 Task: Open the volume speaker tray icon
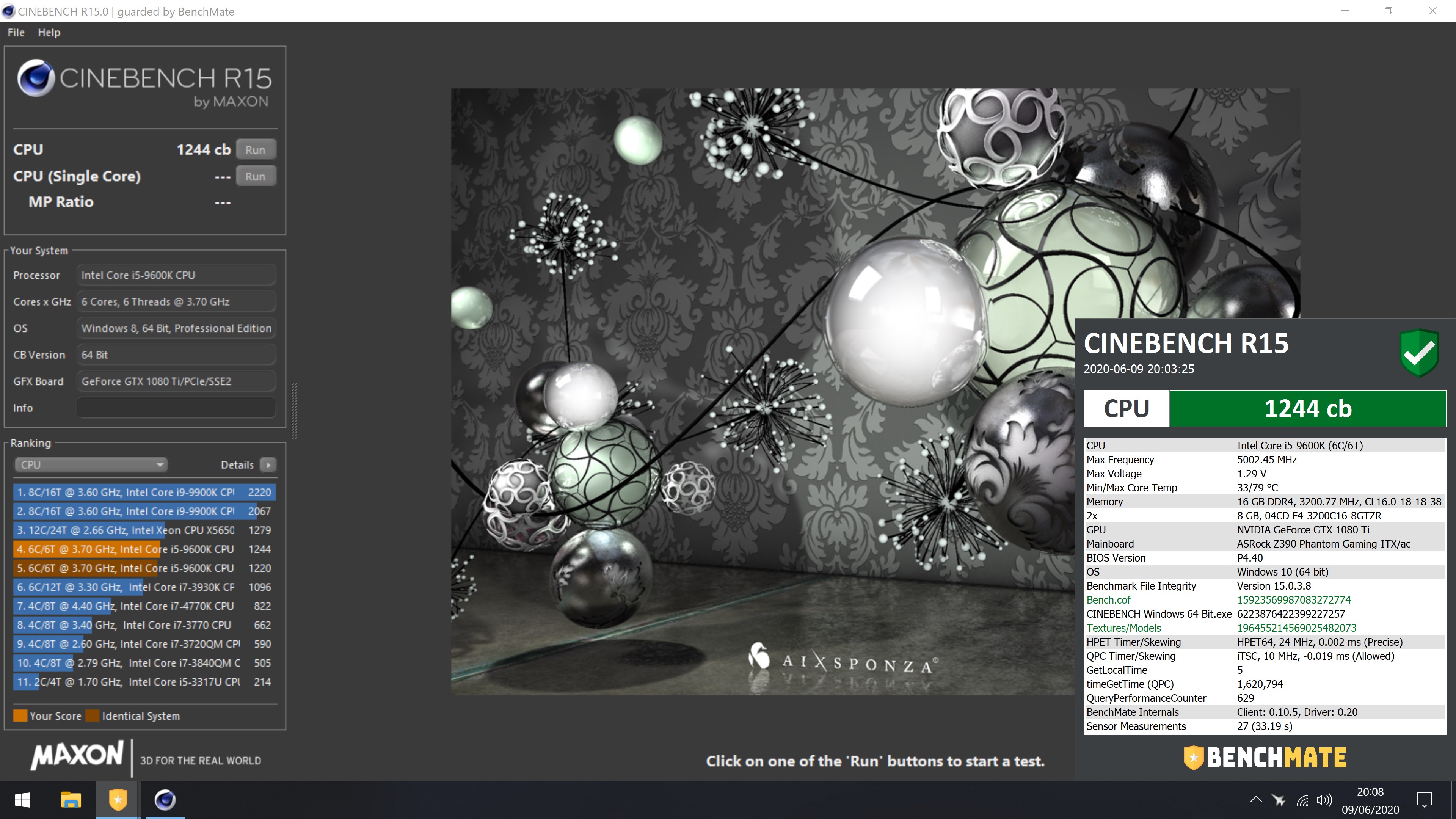1324,800
